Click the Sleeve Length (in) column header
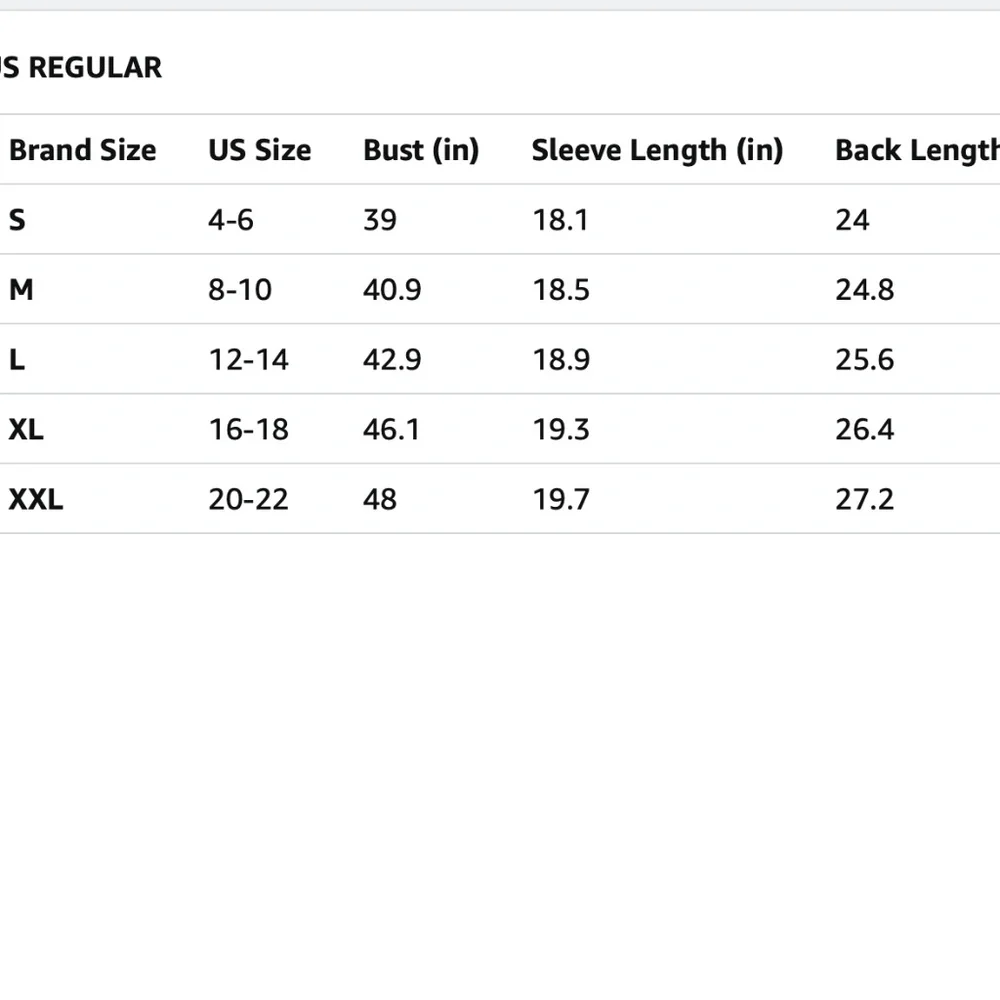 click(657, 151)
